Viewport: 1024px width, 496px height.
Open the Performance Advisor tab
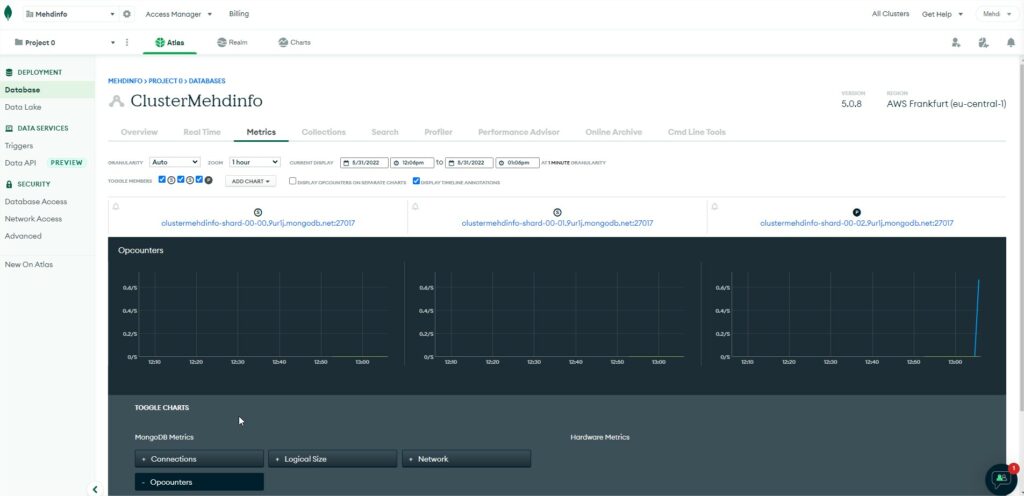tap(519, 132)
